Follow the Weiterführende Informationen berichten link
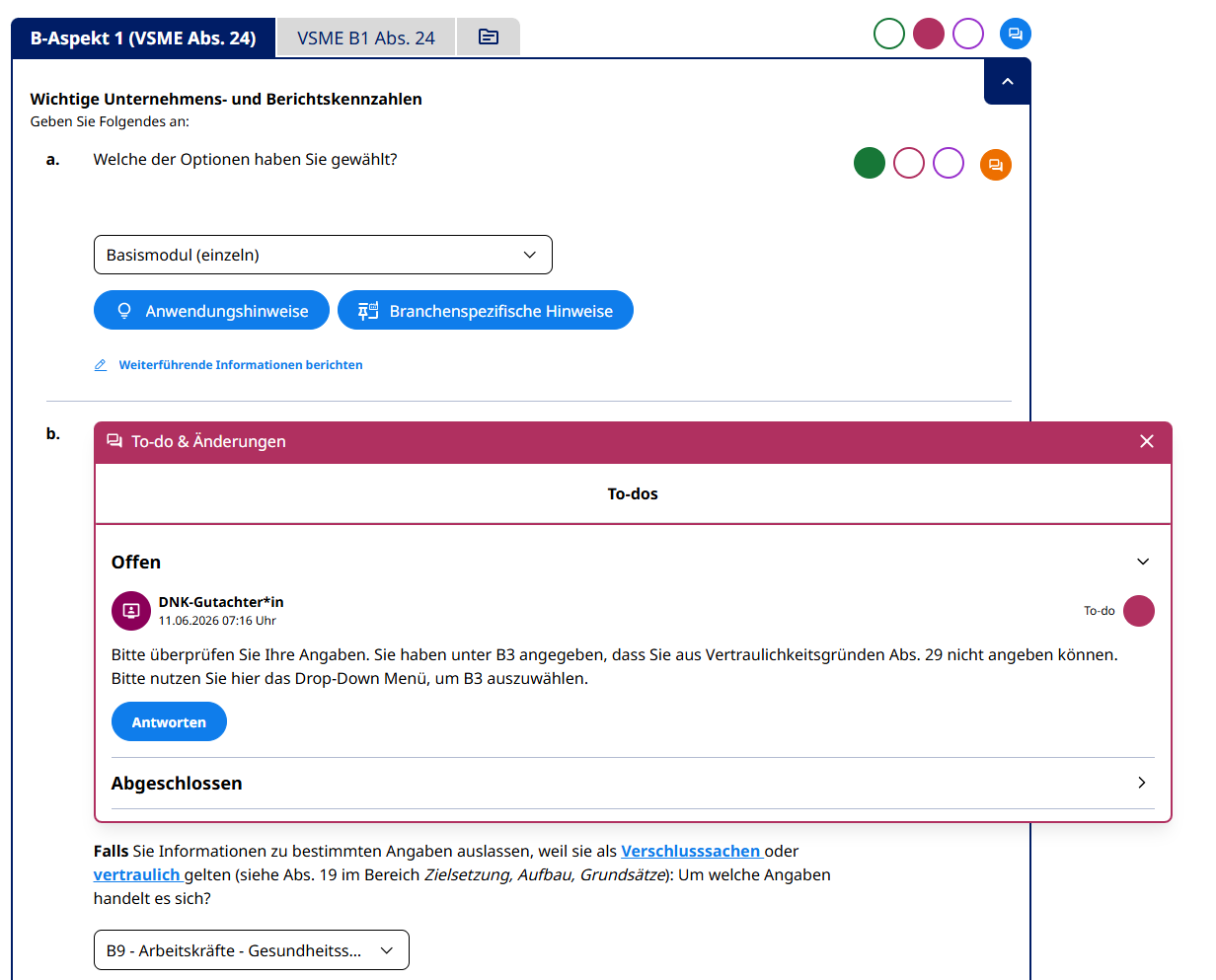Image resolution: width=1216 pixels, height=980 pixels. tap(241, 365)
